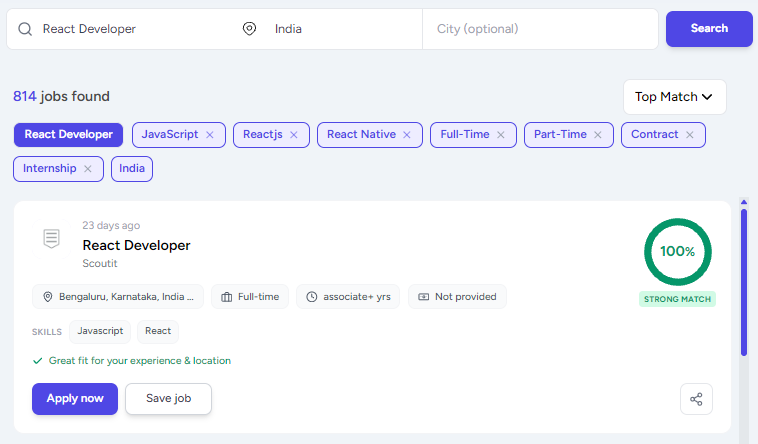Remove the JavaScript filter tag
758x444 pixels.
tap(210, 135)
